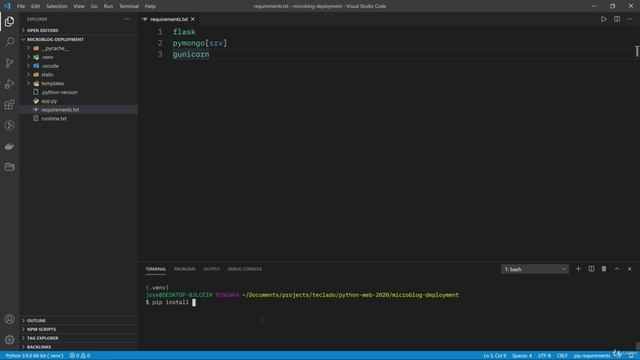Expand the .venv folder
Viewport: 640px width, 360px height.
78,57
